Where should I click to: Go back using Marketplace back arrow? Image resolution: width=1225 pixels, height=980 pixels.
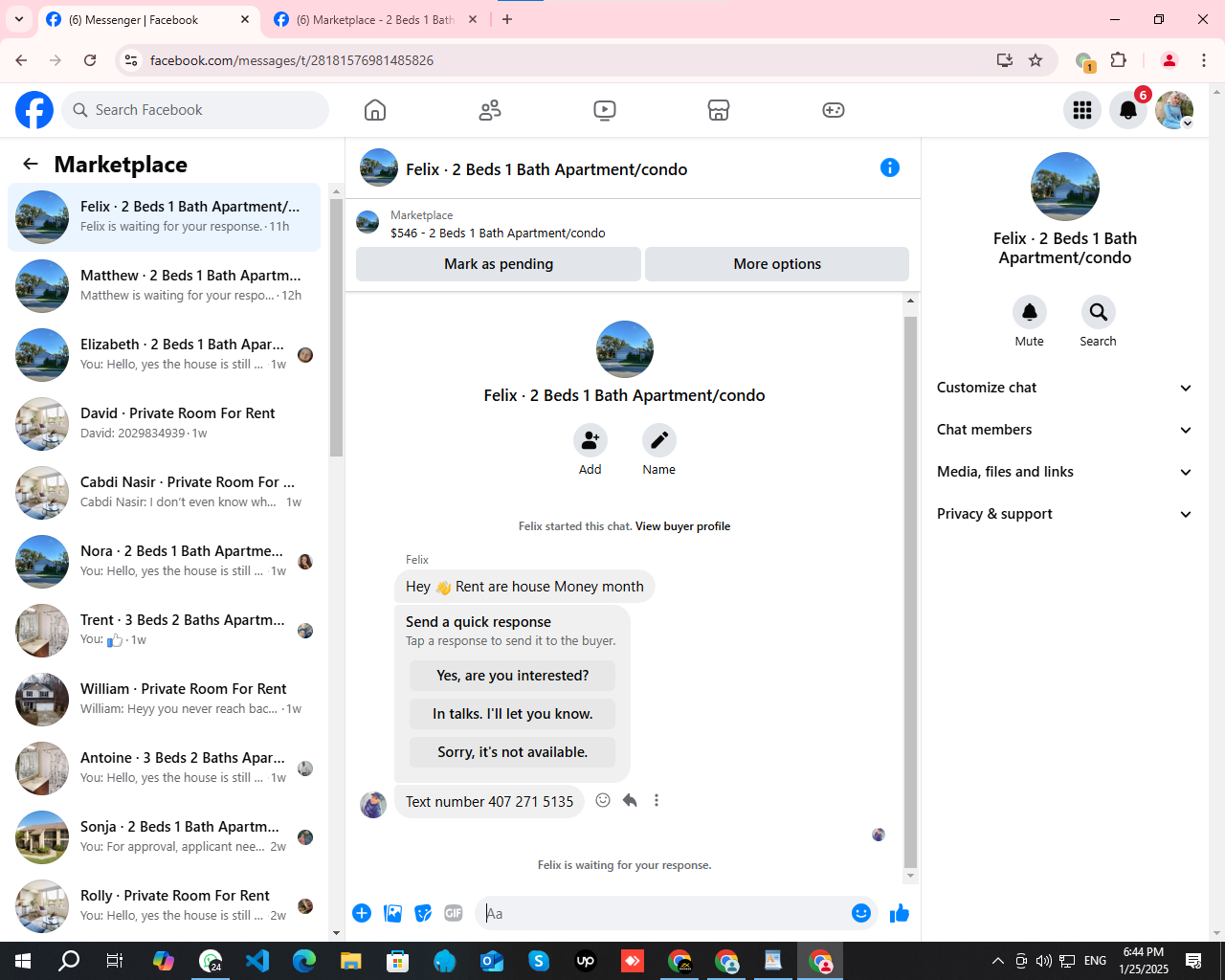tap(31, 164)
